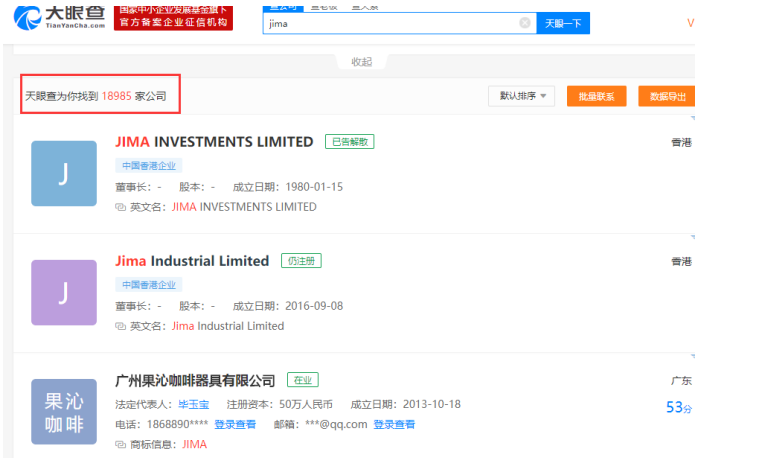The image size is (760, 458).
Task: Open JIMA INVESTMENTS LIMITED company link
Action: [x=214, y=142]
